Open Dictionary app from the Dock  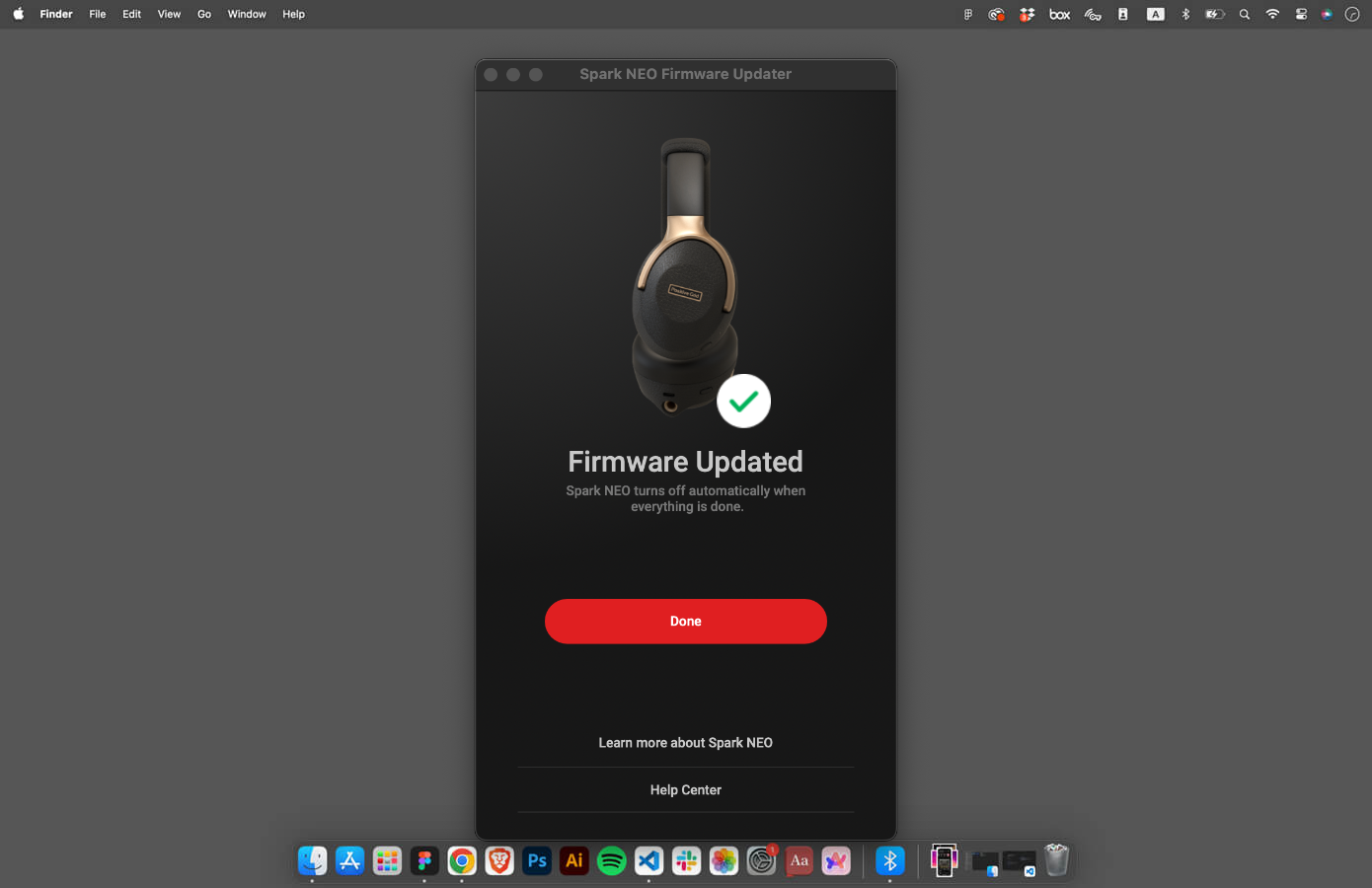(x=799, y=860)
